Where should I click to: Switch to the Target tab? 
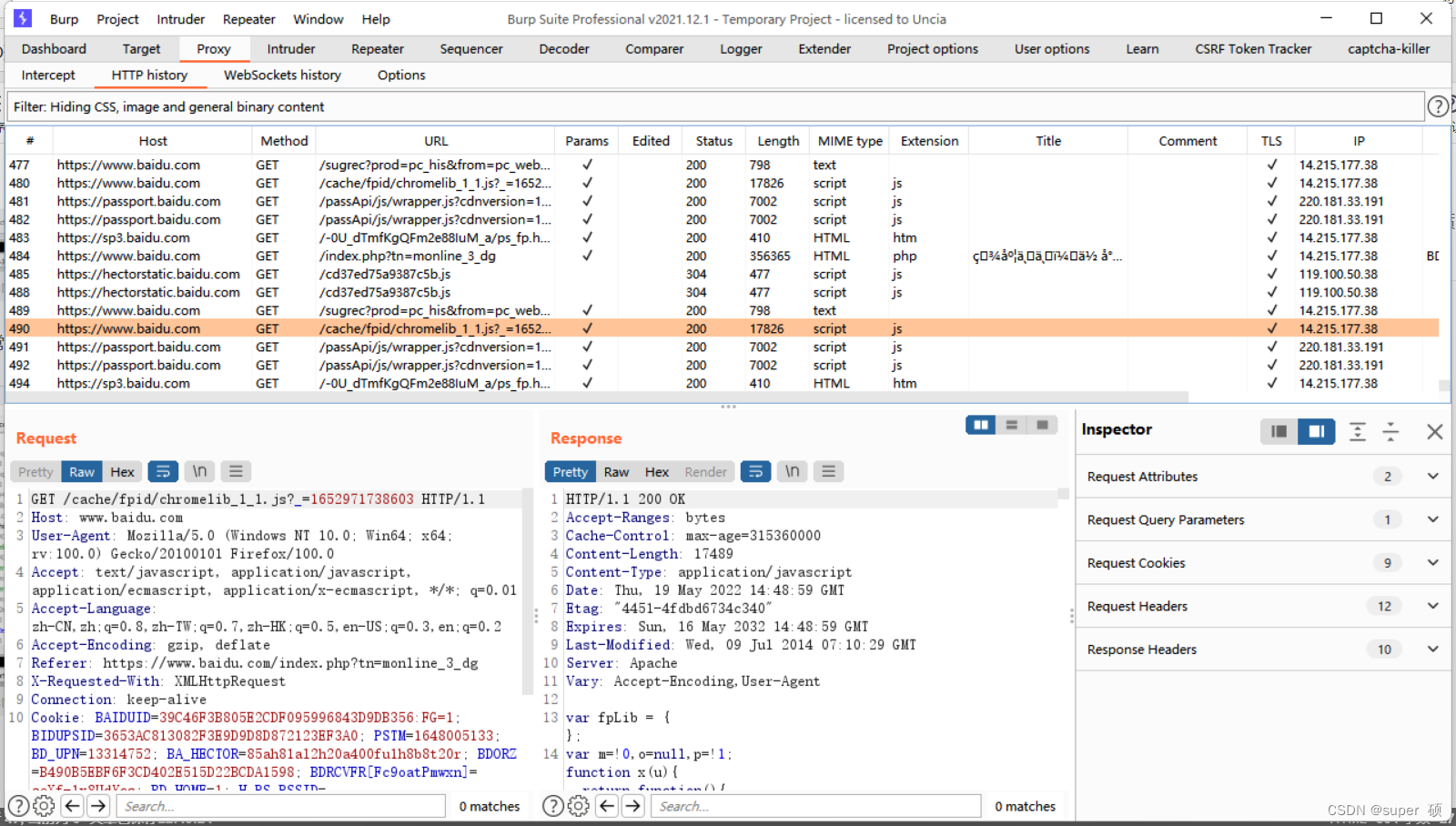click(141, 49)
